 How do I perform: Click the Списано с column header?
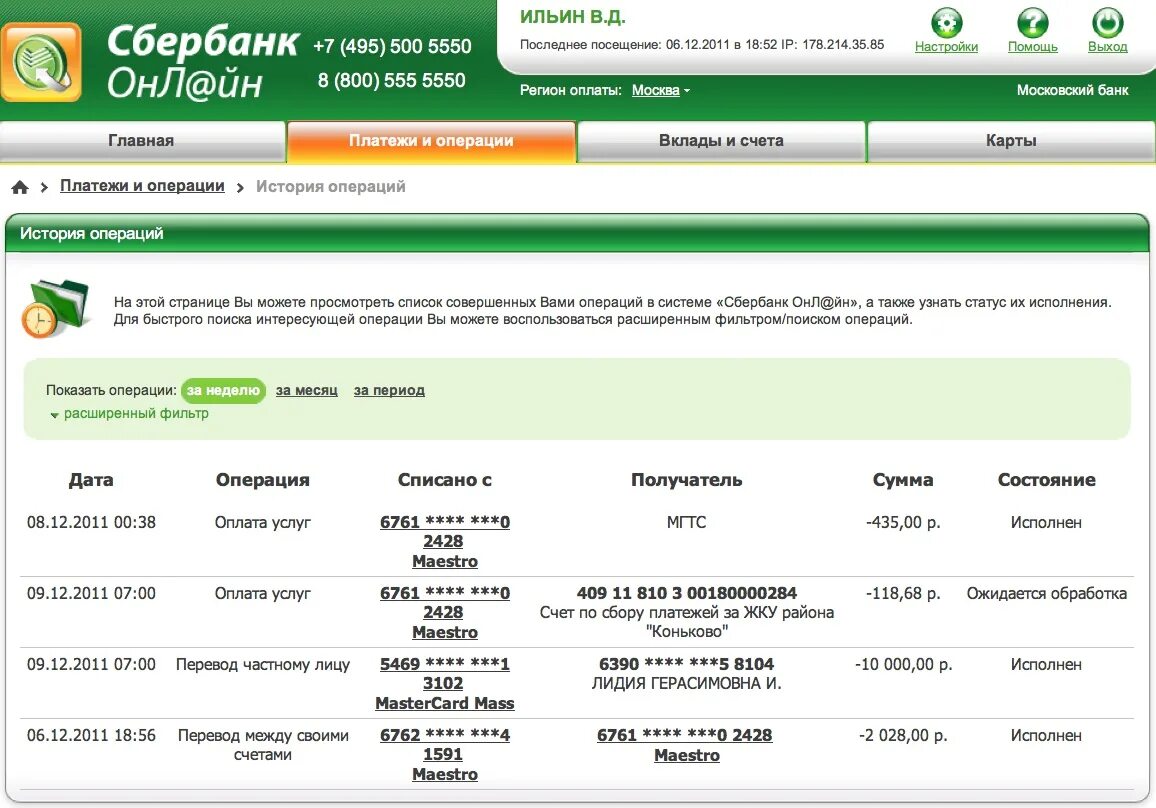coord(445,480)
